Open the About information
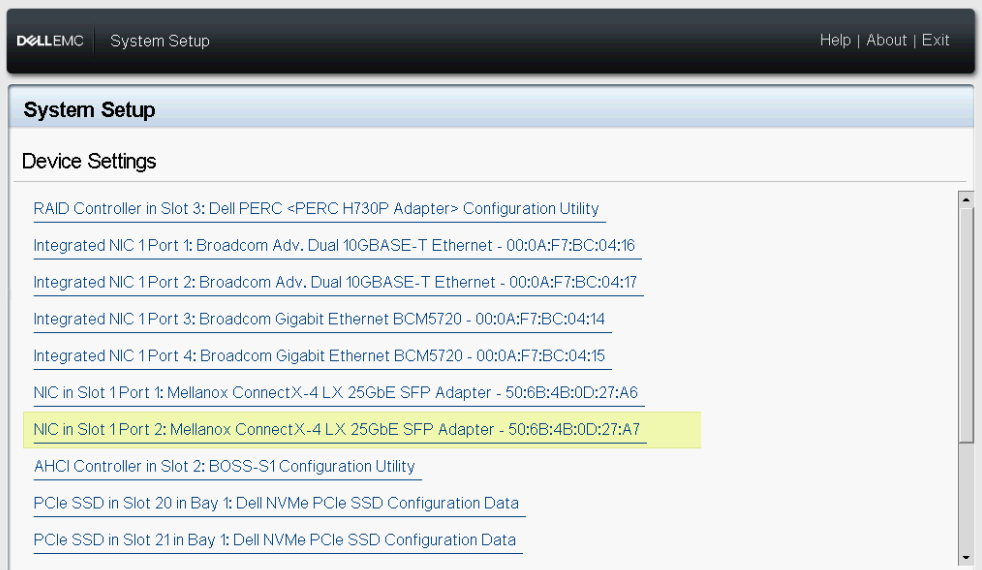Viewport: 982px width, 570px height. click(886, 40)
